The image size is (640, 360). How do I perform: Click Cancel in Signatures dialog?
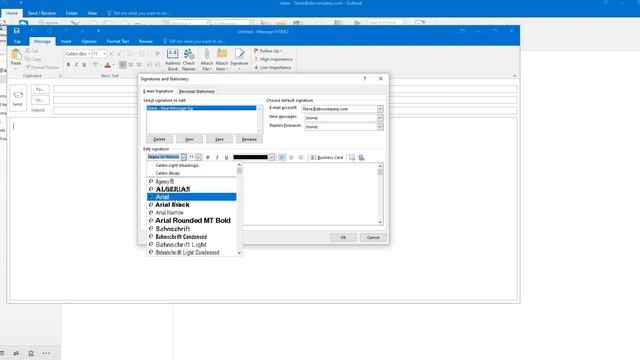pos(373,237)
